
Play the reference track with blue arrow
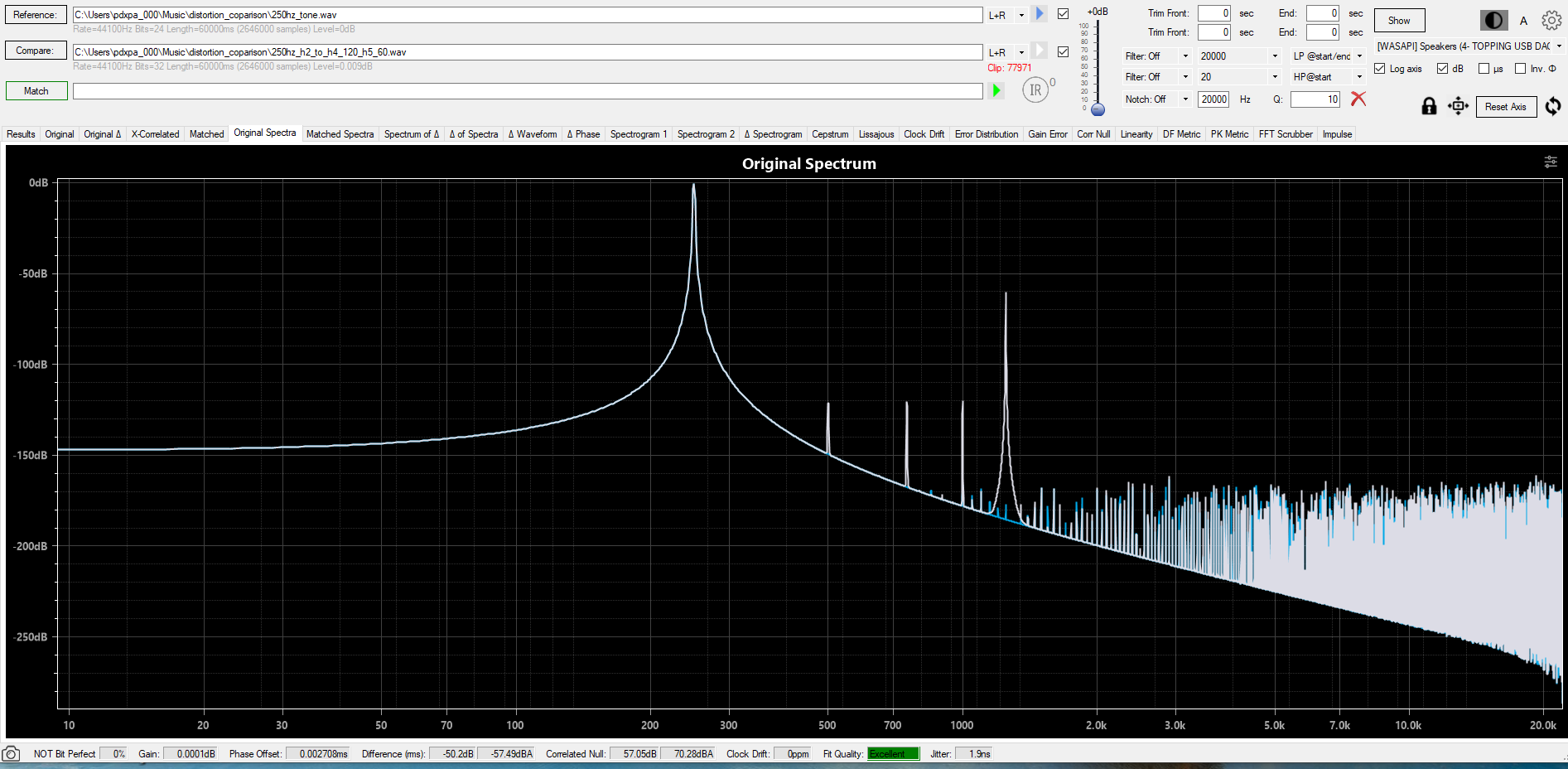tap(1040, 14)
